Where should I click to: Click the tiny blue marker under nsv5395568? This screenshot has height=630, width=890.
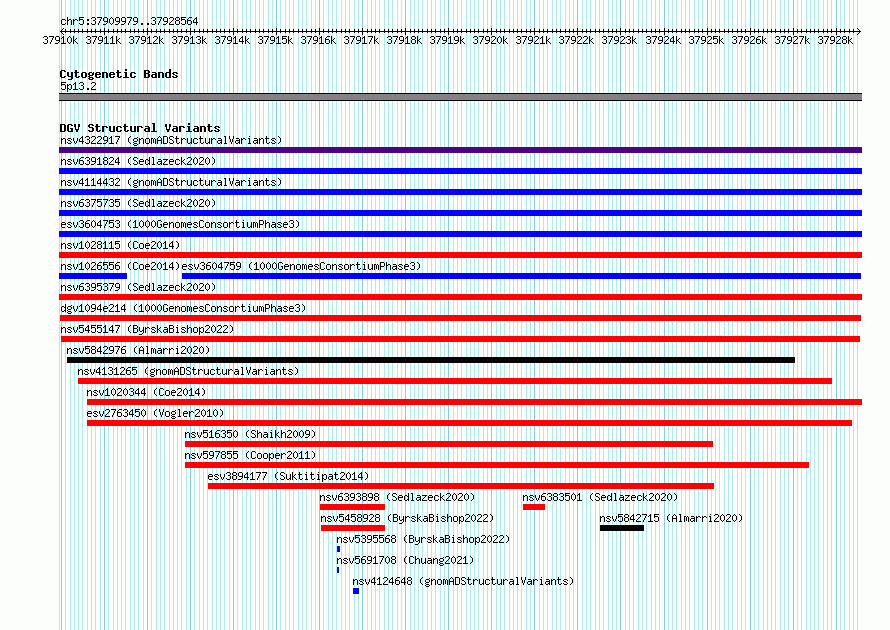(x=338, y=549)
